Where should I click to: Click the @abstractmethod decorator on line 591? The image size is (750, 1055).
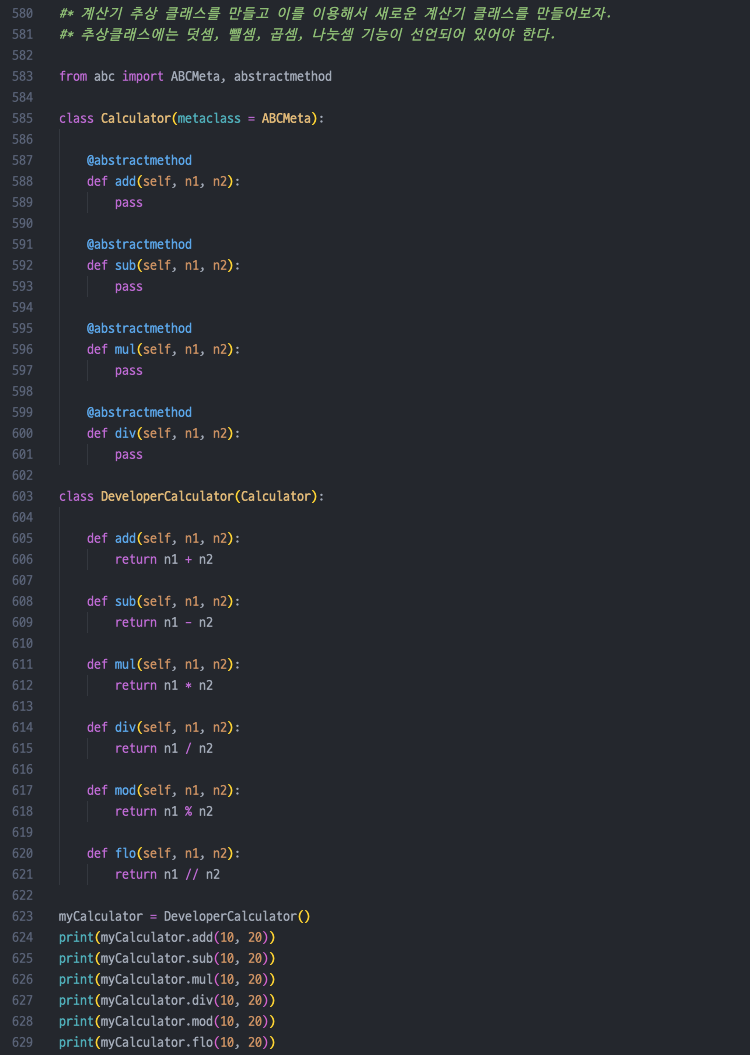coord(139,244)
